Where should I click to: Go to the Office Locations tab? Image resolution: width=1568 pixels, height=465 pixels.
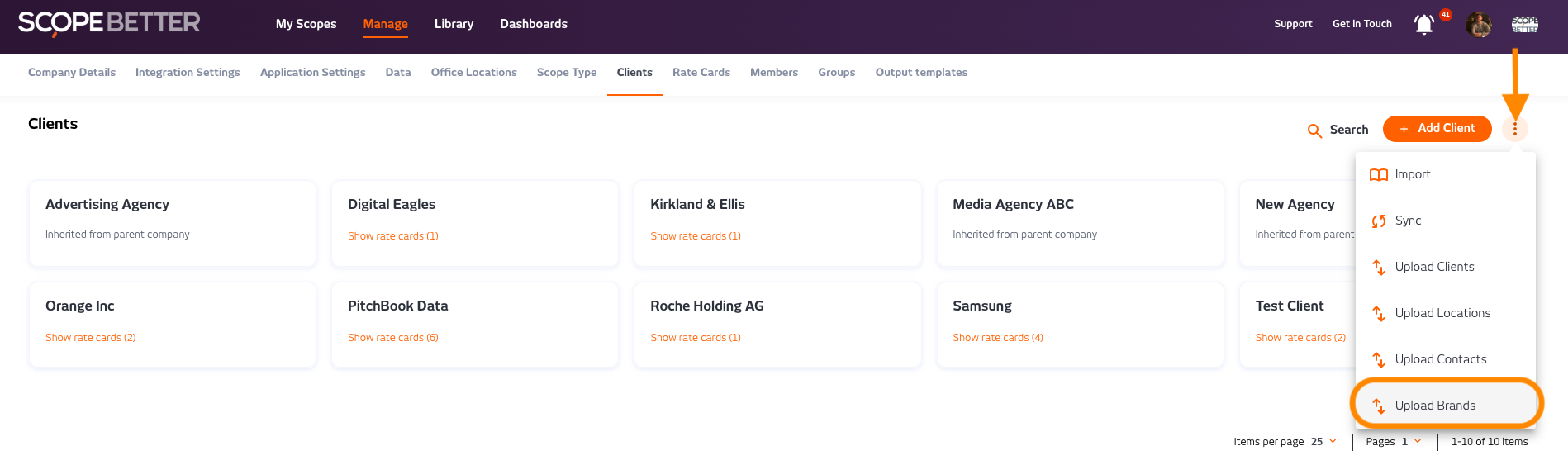point(473,73)
